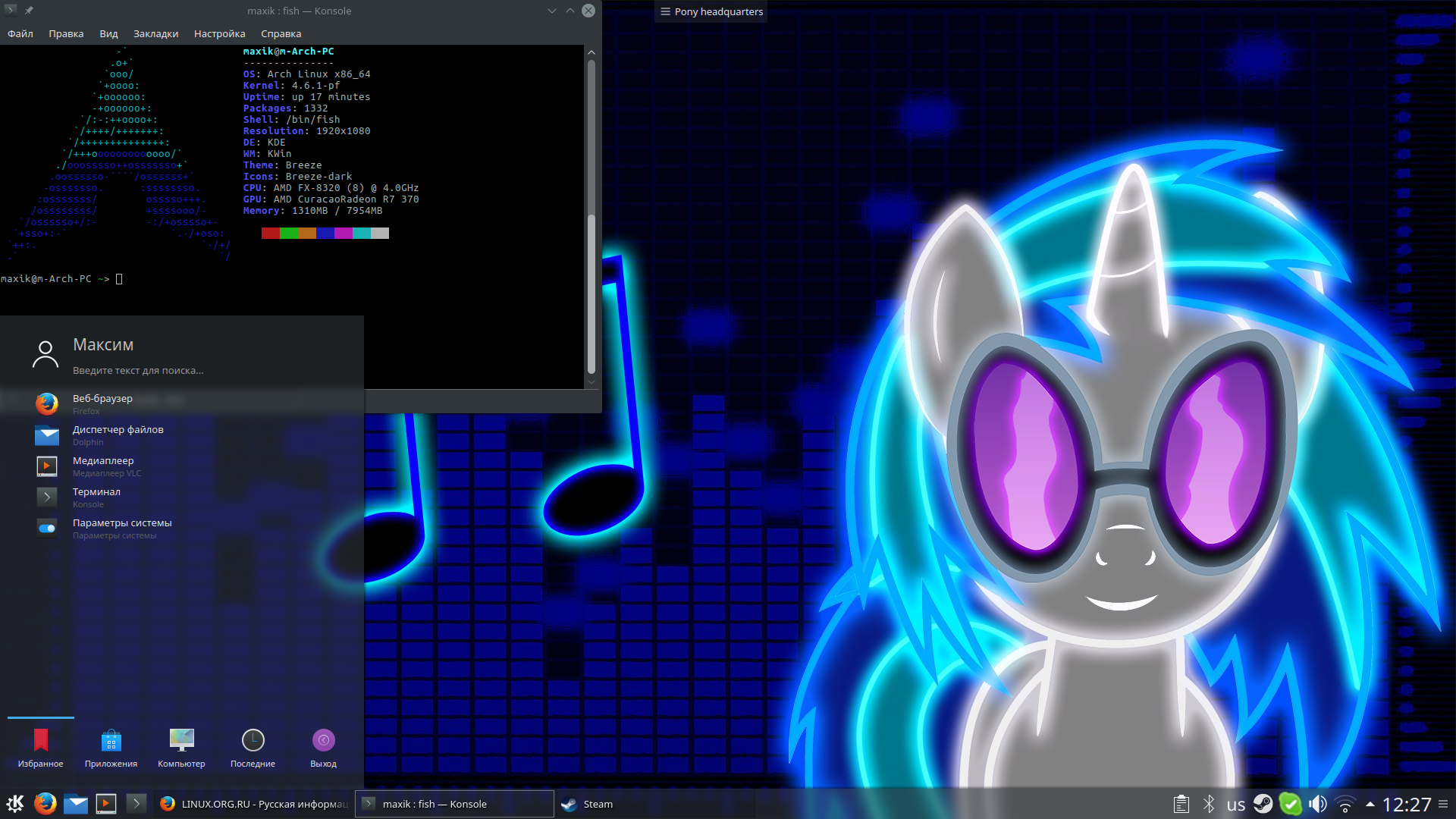Image resolution: width=1456 pixels, height=819 pixels.
Task: Launch Медиаплеер VLC from favorites
Action: point(182,466)
